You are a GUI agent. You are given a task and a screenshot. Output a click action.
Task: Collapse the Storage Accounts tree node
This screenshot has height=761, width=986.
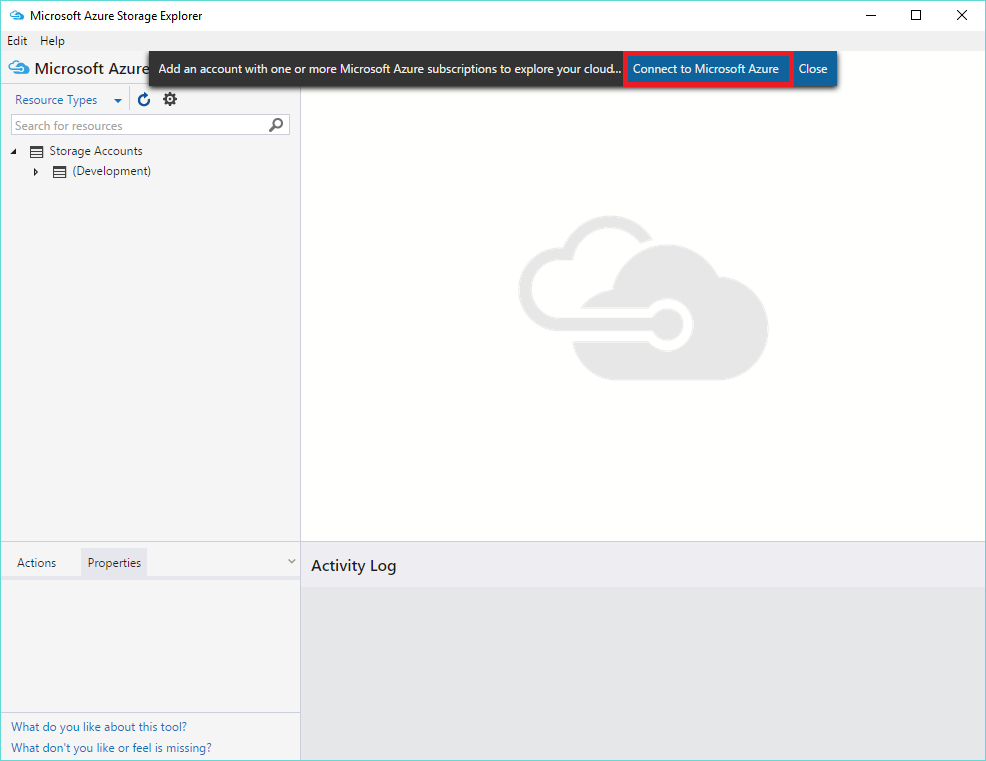pyautogui.click(x=14, y=151)
